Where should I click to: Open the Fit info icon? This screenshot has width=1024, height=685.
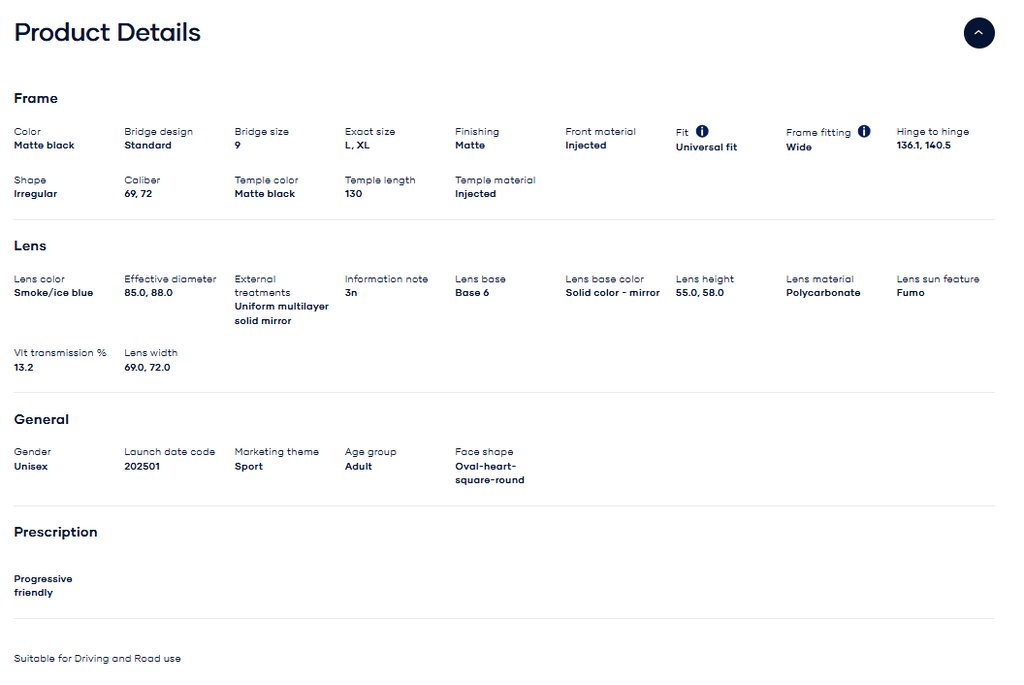701,131
